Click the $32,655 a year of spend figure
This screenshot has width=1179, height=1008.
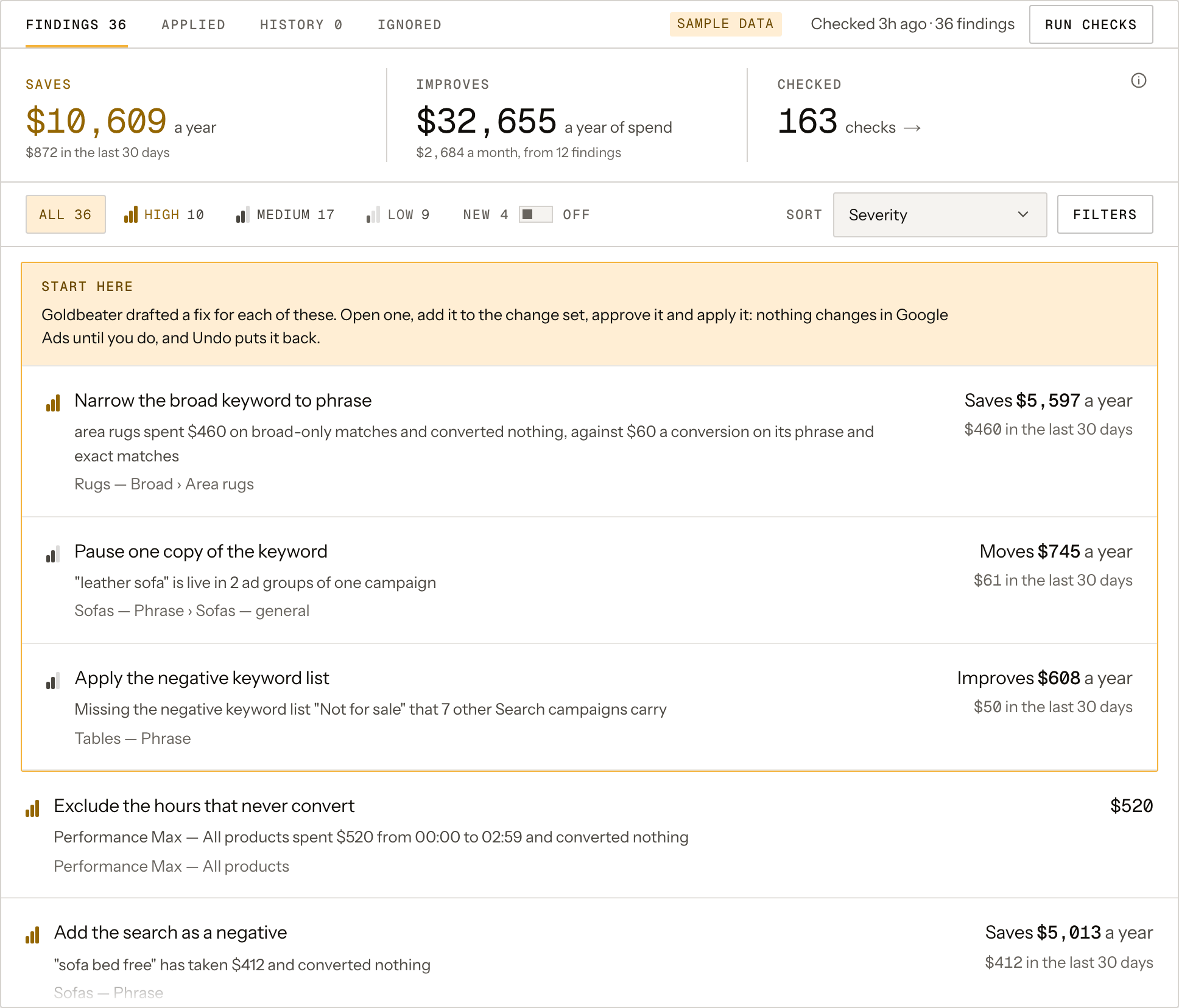click(x=544, y=122)
